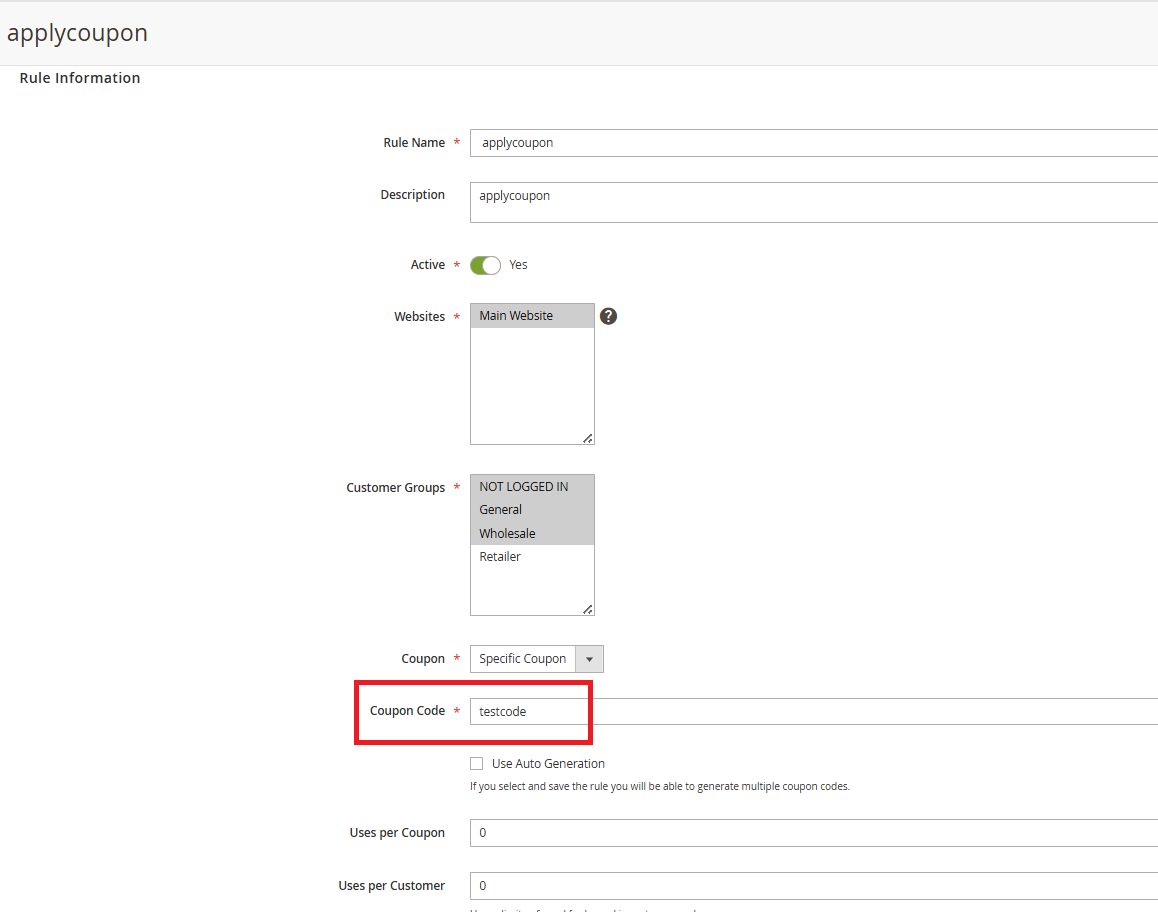Viewport: 1158px width, 912px height.
Task: Enable the Use Auto Generation checkbox
Action: (477, 763)
